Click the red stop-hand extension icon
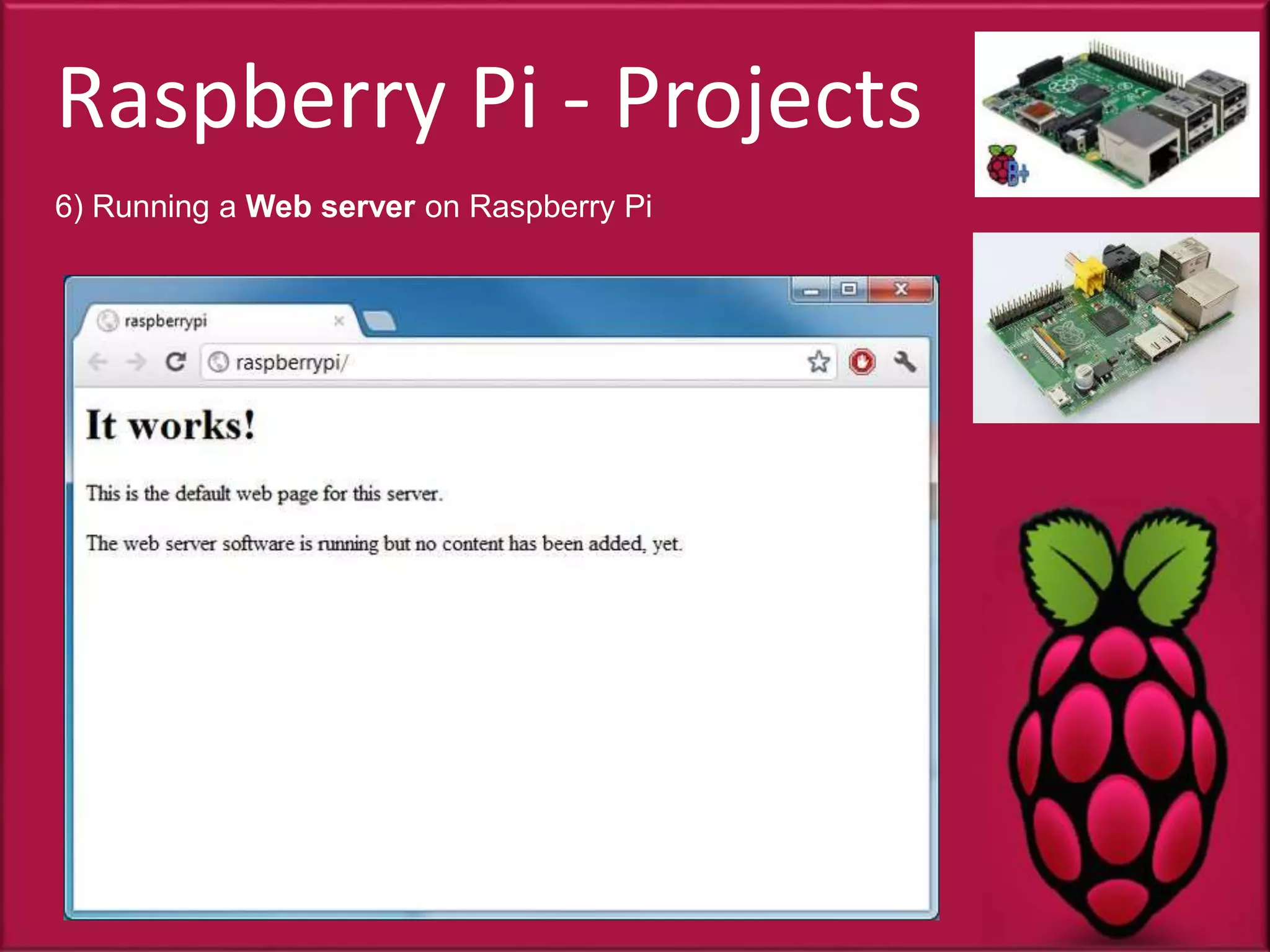 point(862,362)
